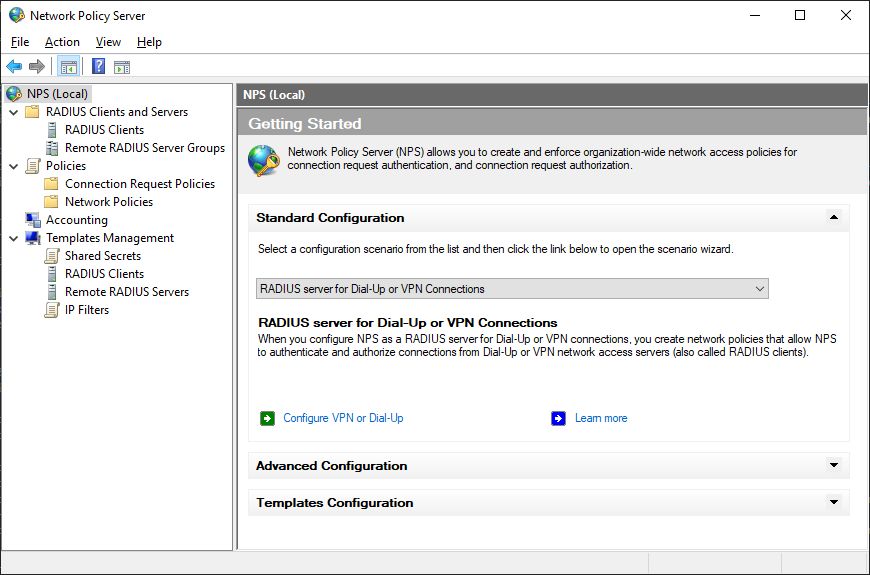Screen dimensions: 870x575
Task: Collapse the Policies tree node
Action: pos(13,166)
